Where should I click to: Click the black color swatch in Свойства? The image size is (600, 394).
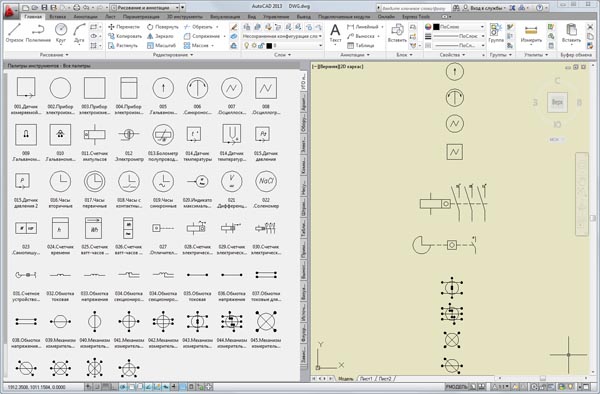(x=436, y=27)
